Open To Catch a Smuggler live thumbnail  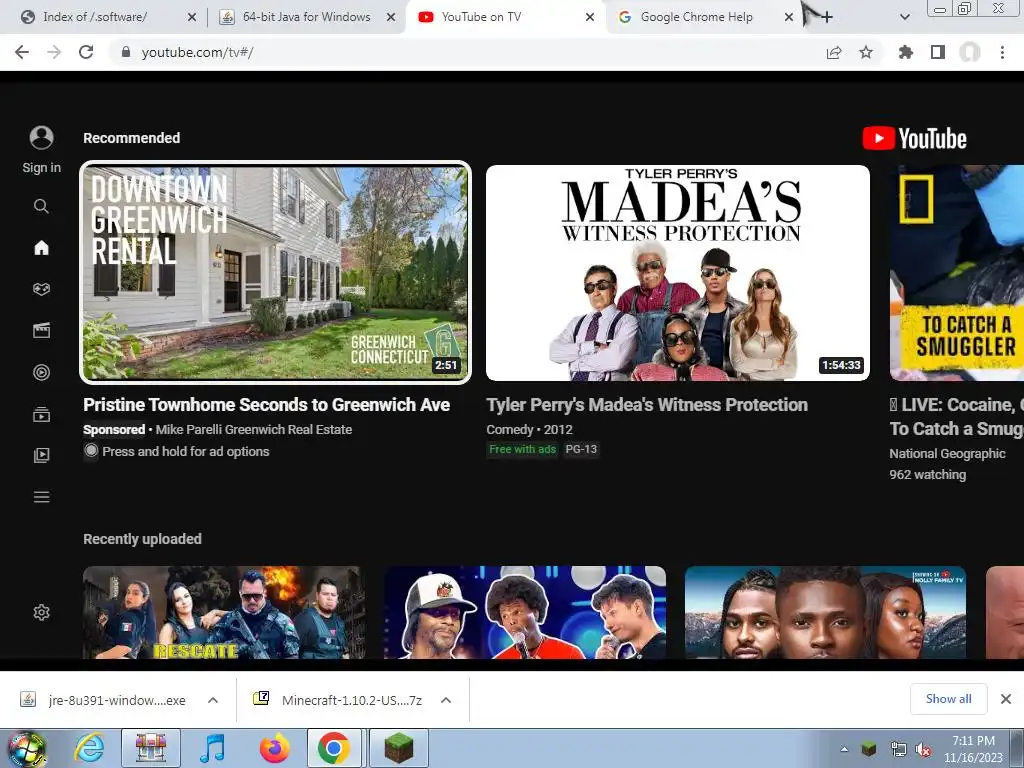(x=957, y=272)
